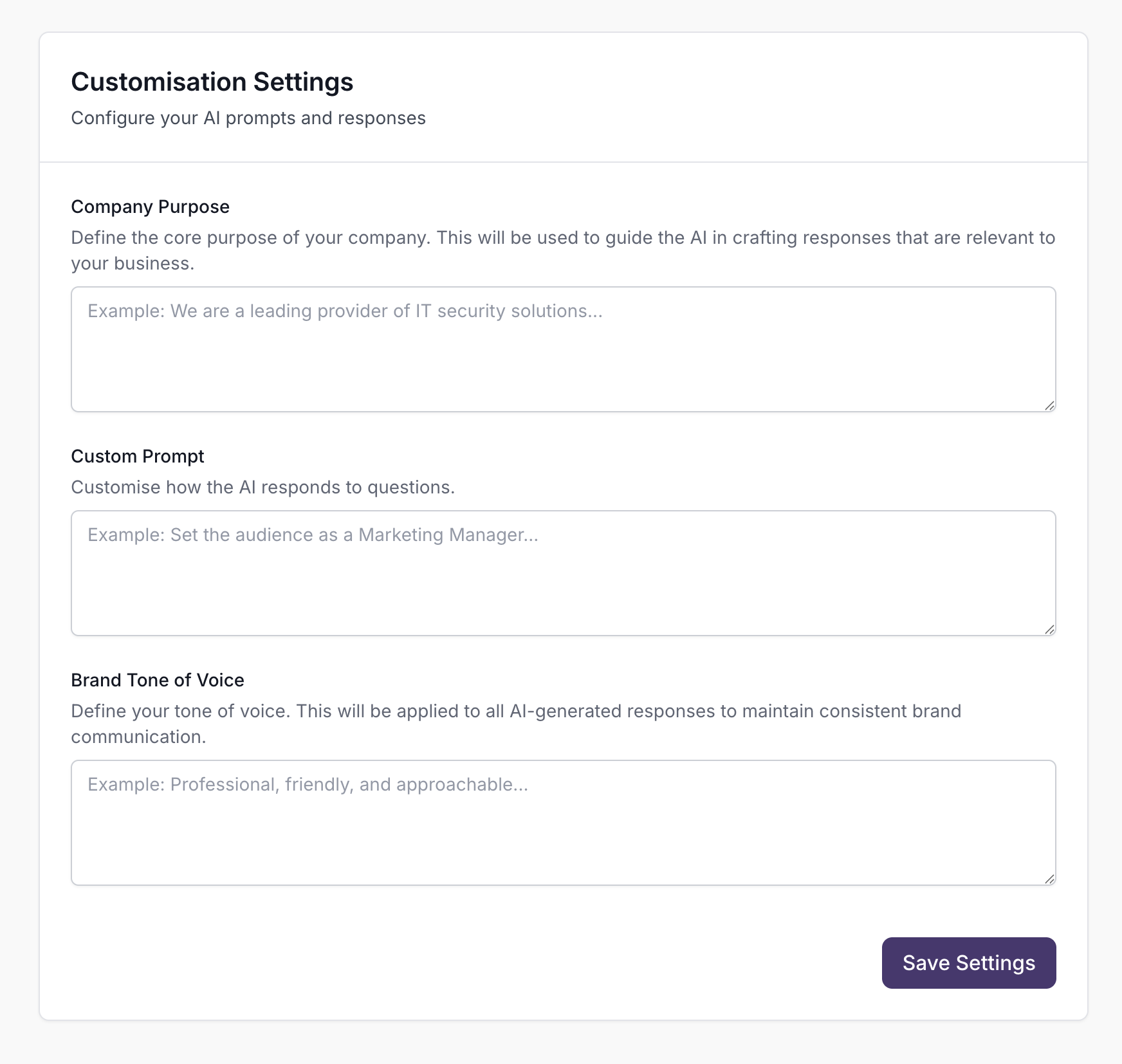Focus the Company Purpose text area
The height and width of the screenshot is (1064, 1122).
(563, 360)
